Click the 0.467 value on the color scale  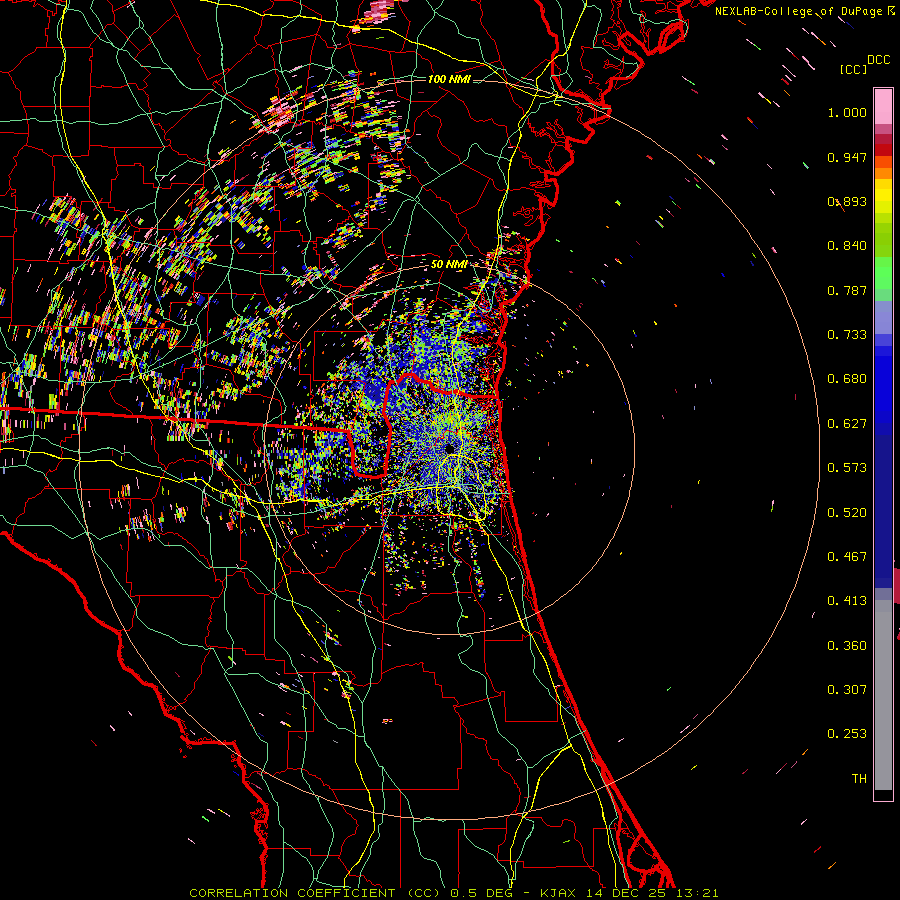point(847,557)
